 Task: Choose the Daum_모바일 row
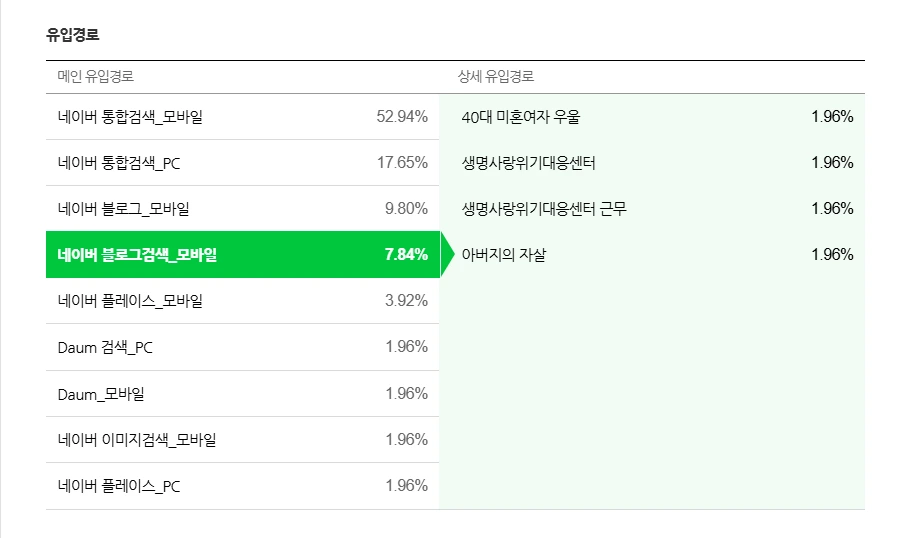(x=242, y=394)
